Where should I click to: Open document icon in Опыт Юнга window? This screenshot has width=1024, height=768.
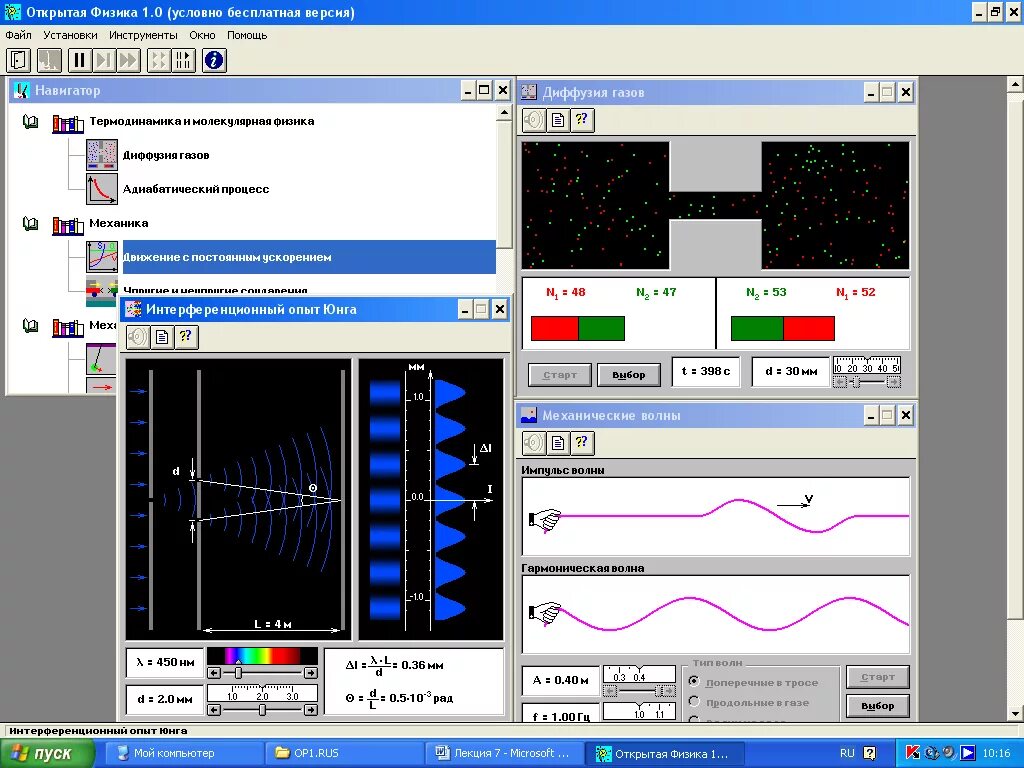161,337
